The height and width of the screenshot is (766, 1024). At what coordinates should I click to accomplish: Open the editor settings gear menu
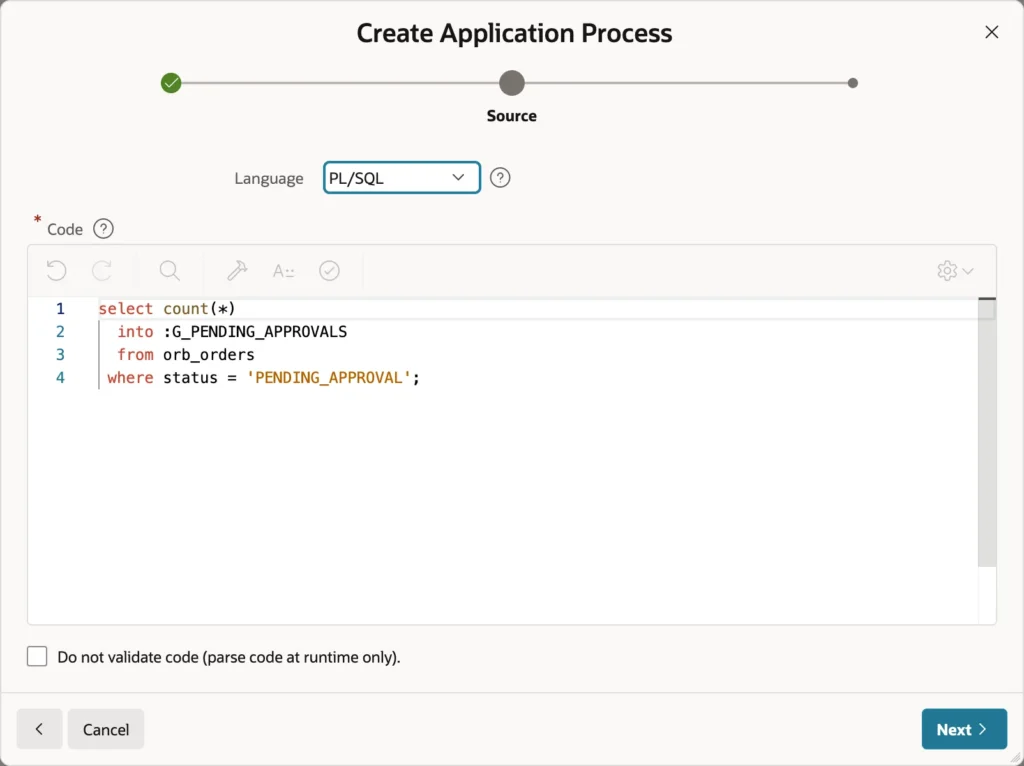click(x=955, y=270)
